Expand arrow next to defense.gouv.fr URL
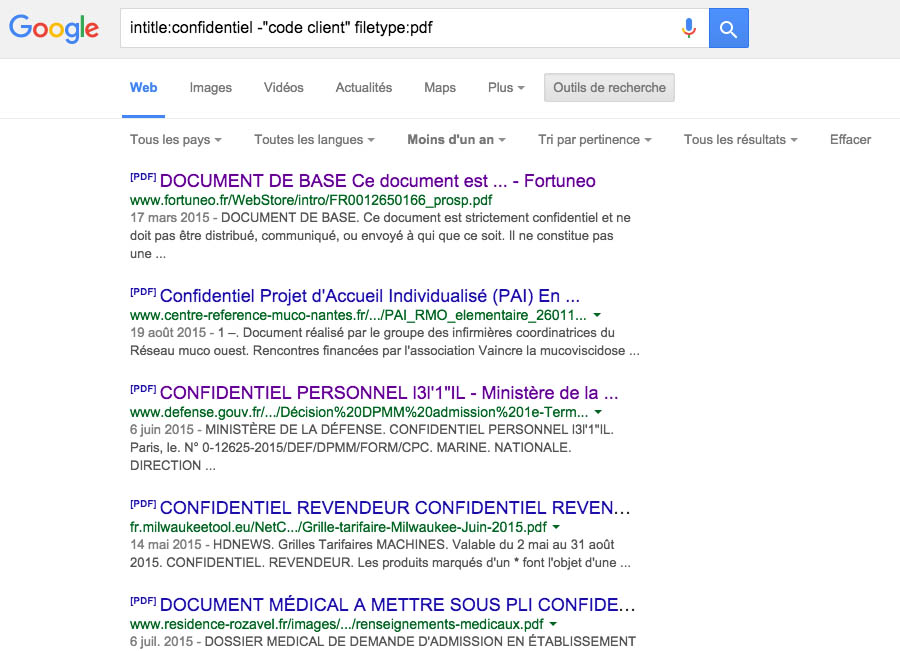Image resolution: width=900 pixels, height=651 pixels. 598,412
